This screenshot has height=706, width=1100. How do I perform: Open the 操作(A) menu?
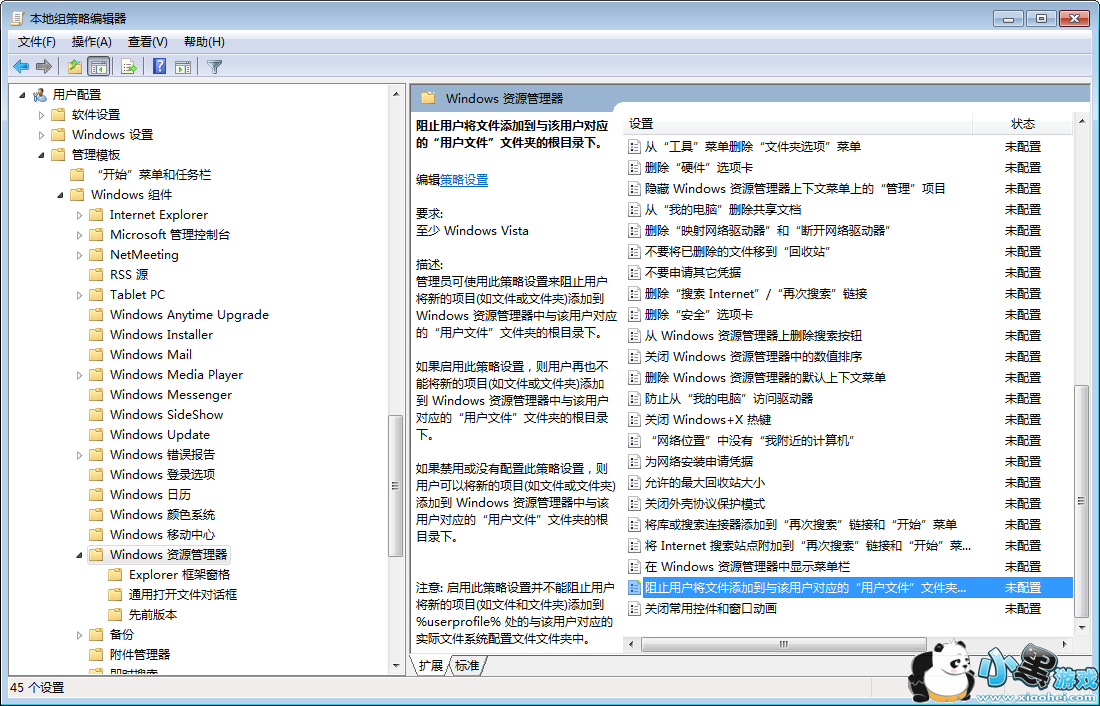click(91, 41)
